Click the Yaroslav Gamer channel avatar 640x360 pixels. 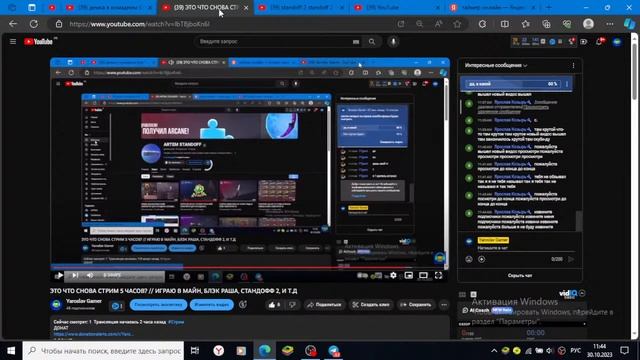[x=56, y=304]
